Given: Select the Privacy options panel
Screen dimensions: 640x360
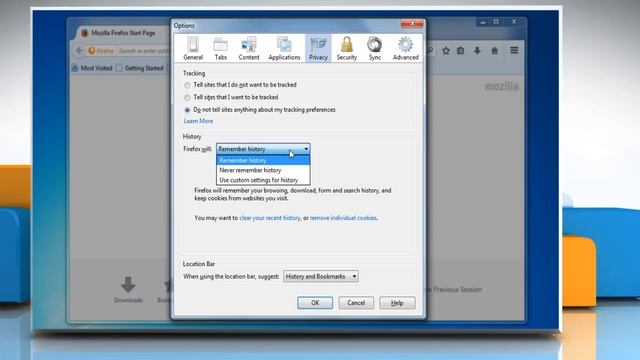Looking at the screenshot, I should click(x=318, y=49).
